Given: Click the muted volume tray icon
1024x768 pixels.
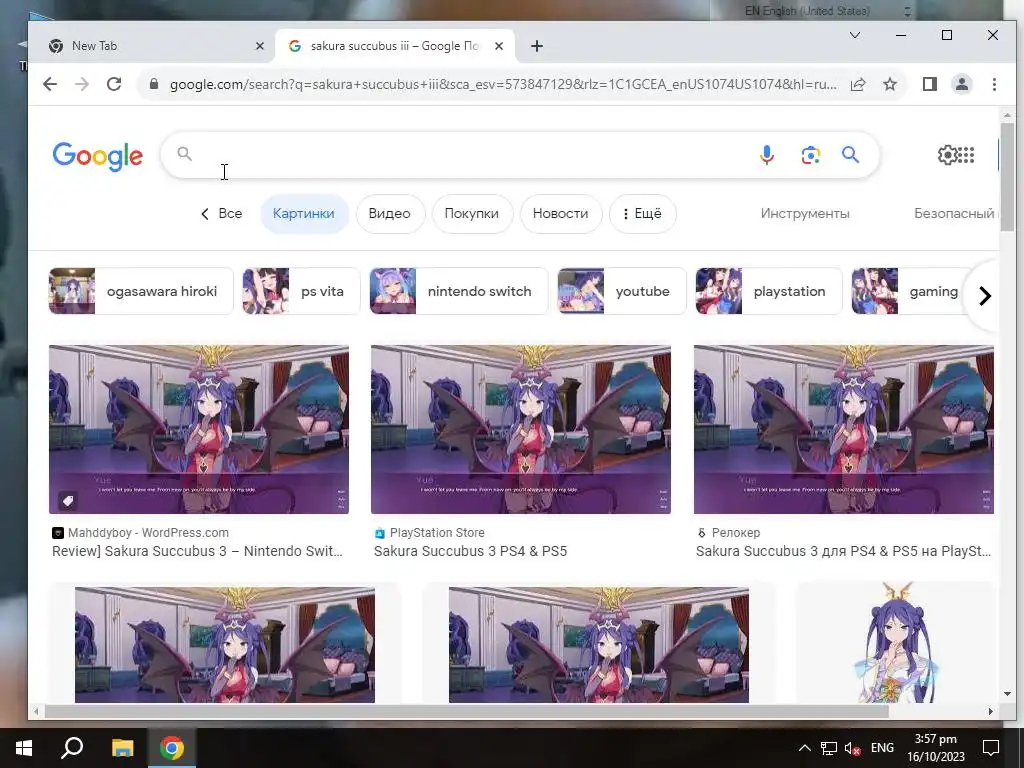Looking at the screenshot, I should click(852, 748).
